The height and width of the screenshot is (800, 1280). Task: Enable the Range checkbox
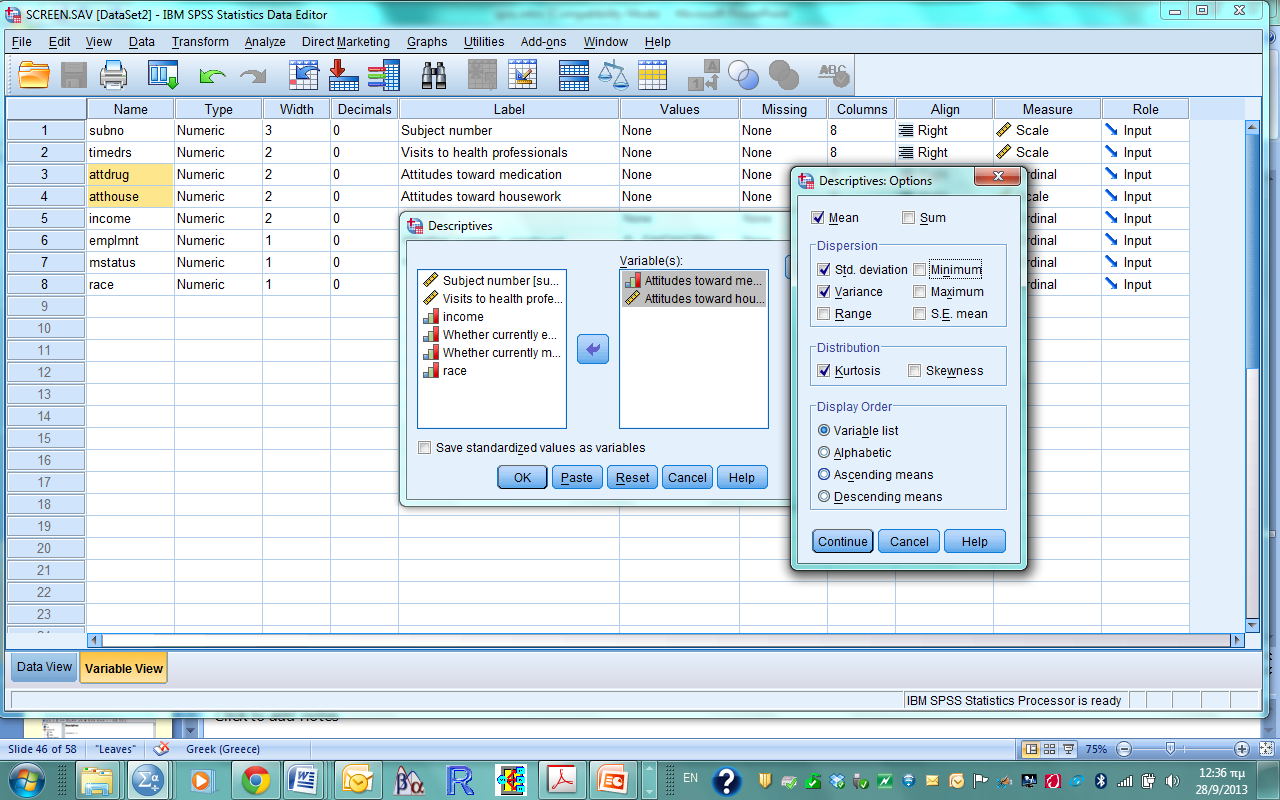[824, 314]
